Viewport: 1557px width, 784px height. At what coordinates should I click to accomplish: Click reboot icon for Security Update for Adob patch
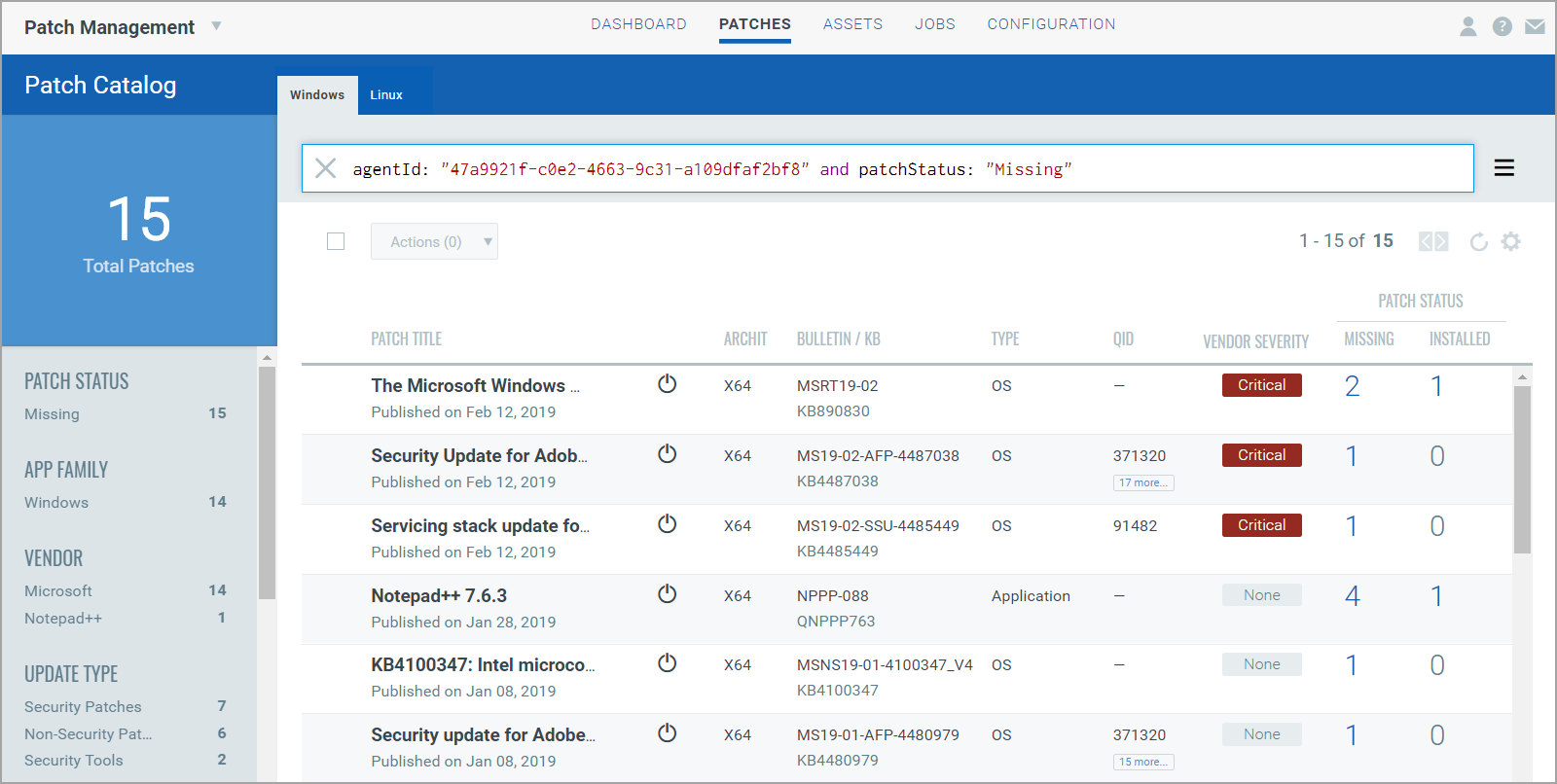[667, 454]
